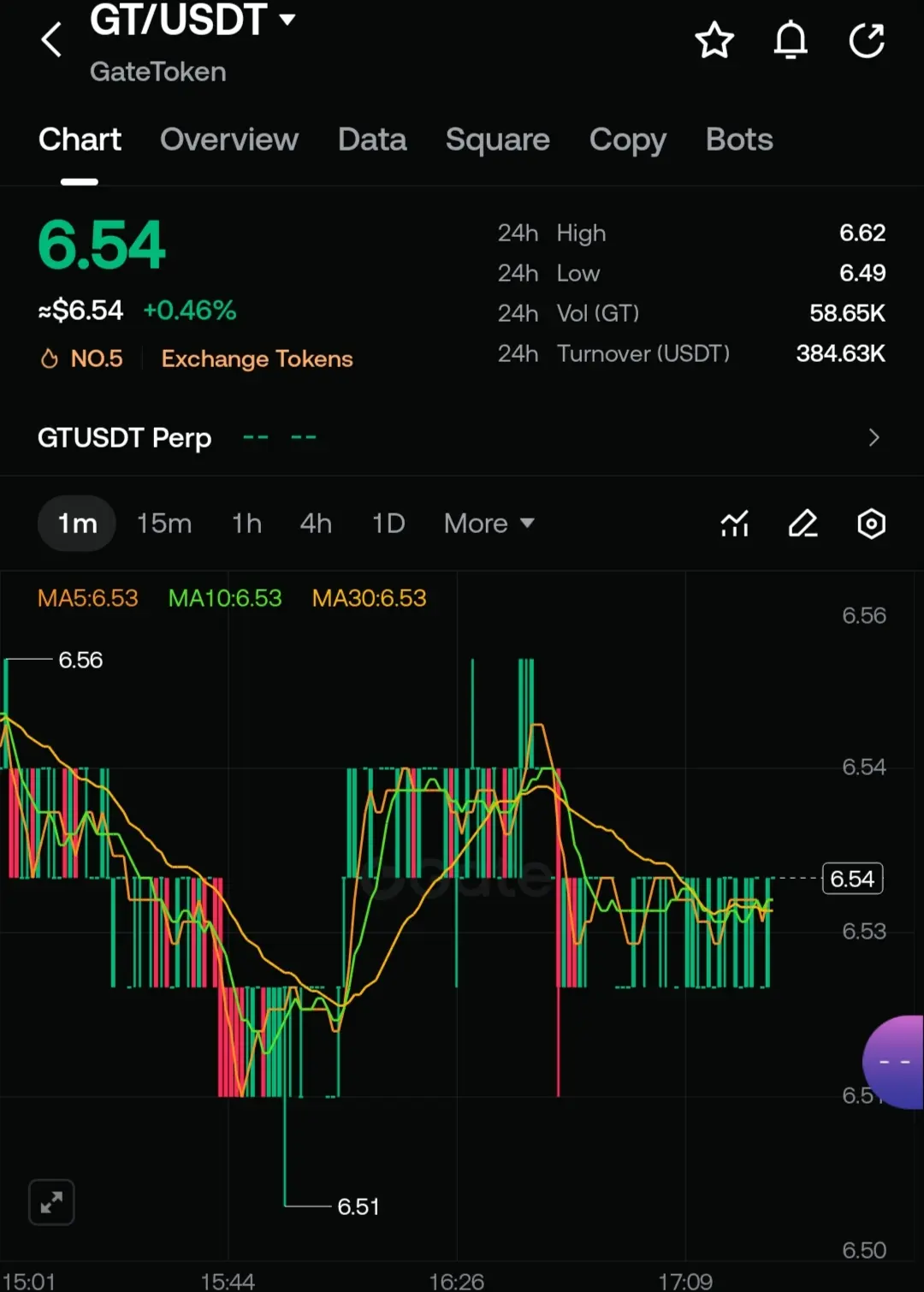Select the 1D timeframe
Screen dimensions: 924x1292
(x=388, y=524)
